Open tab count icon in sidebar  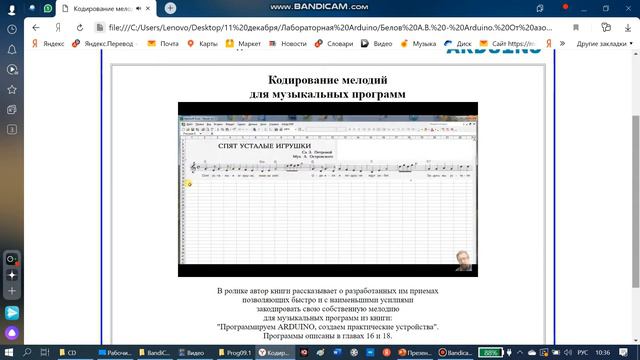(12, 129)
